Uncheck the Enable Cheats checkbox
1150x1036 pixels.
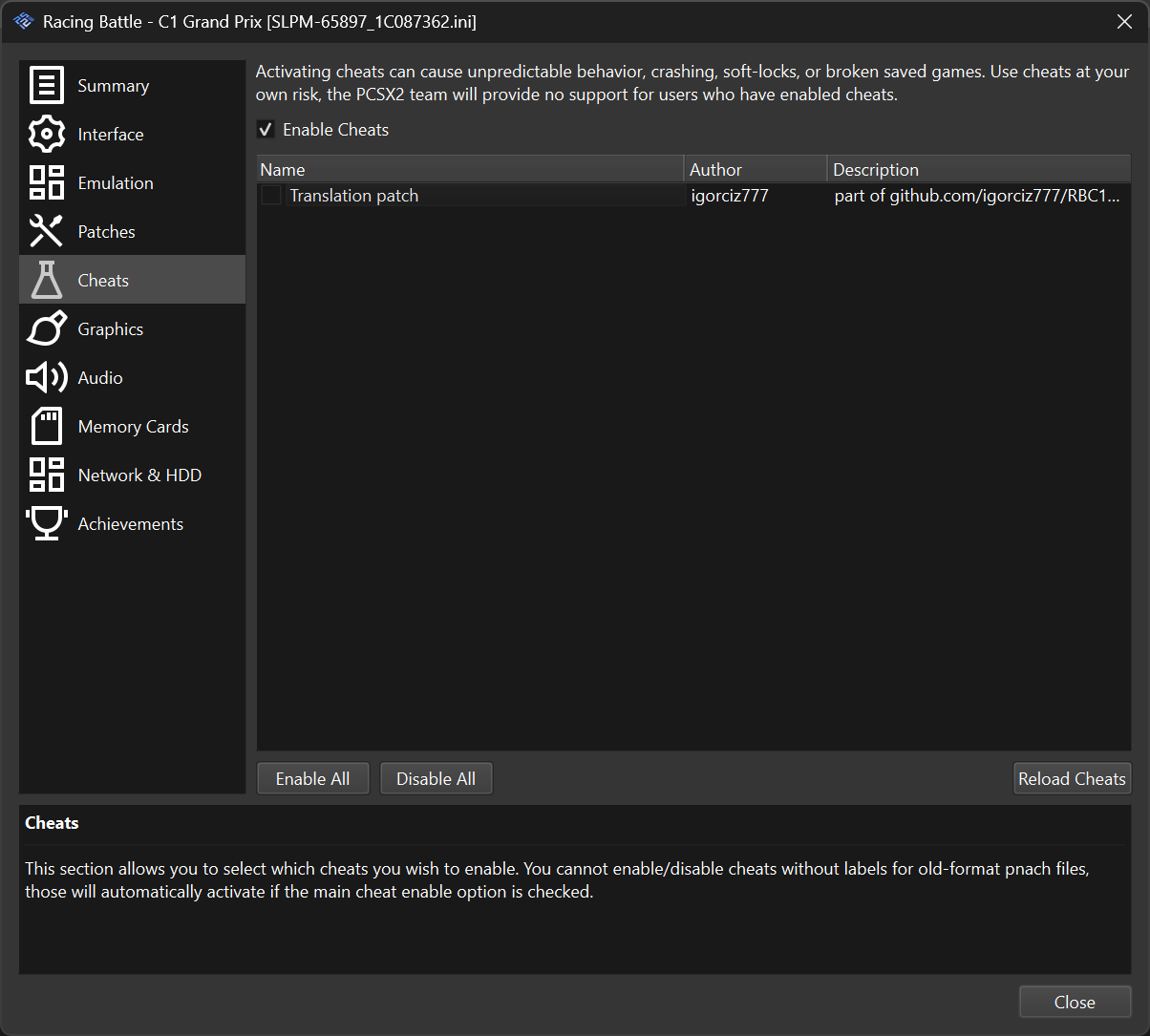266,130
